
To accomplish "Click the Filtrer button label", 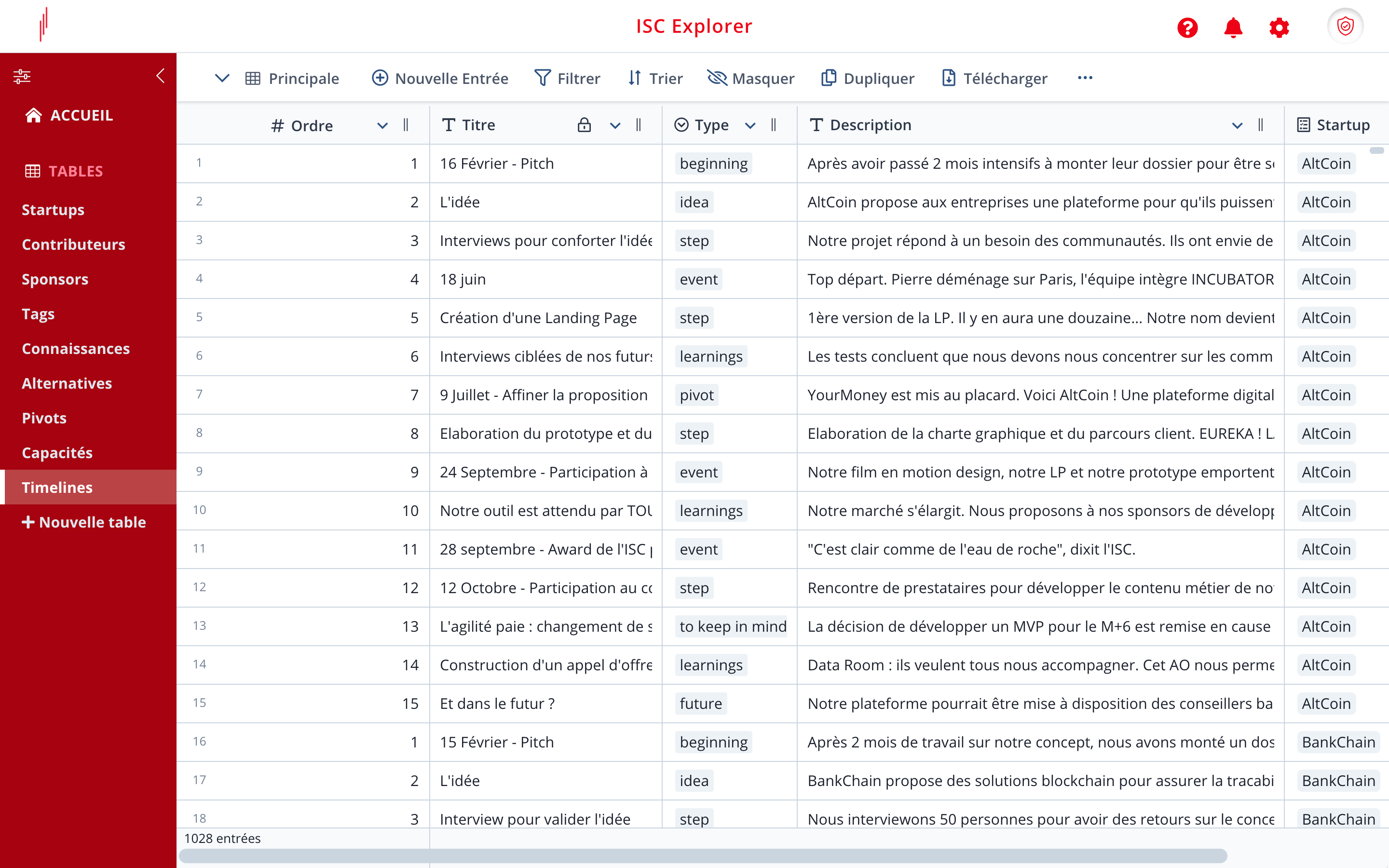I will [579, 78].
